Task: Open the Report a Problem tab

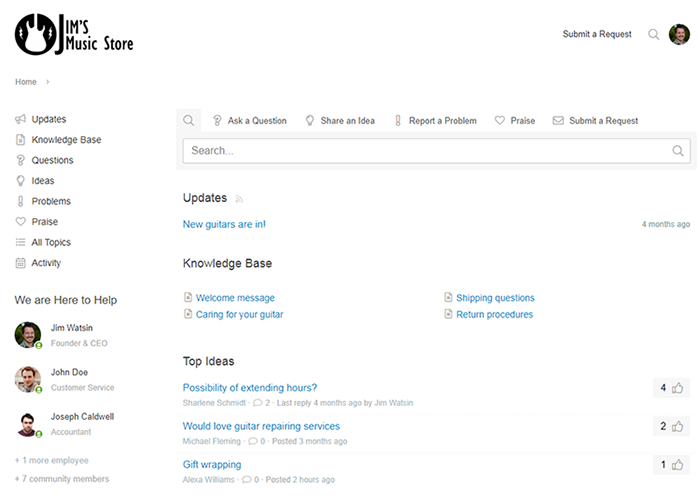Action: point(435,121)
